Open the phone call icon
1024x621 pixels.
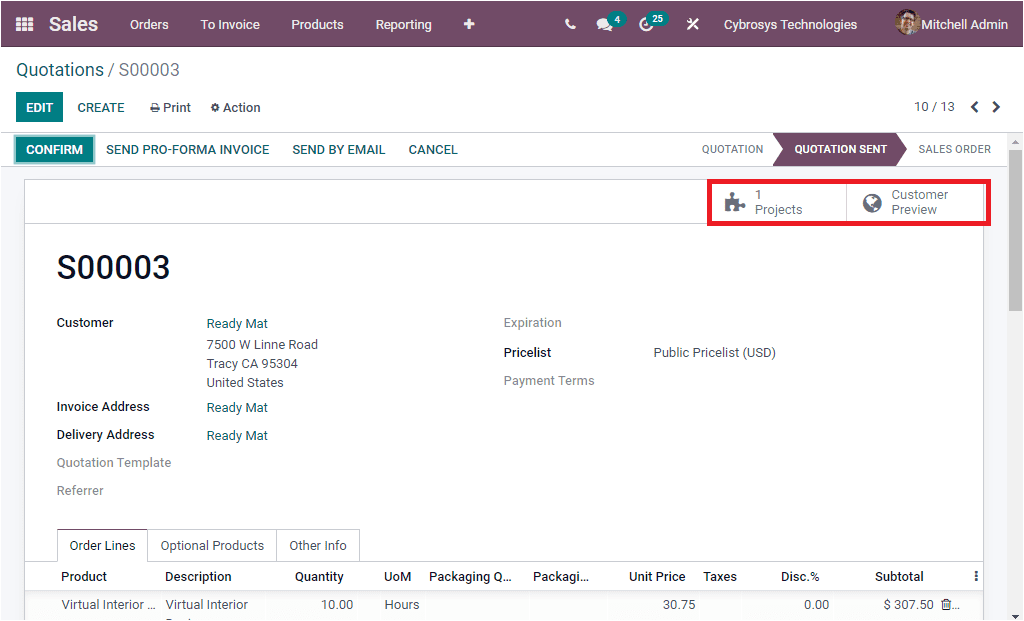coord(569,24)
